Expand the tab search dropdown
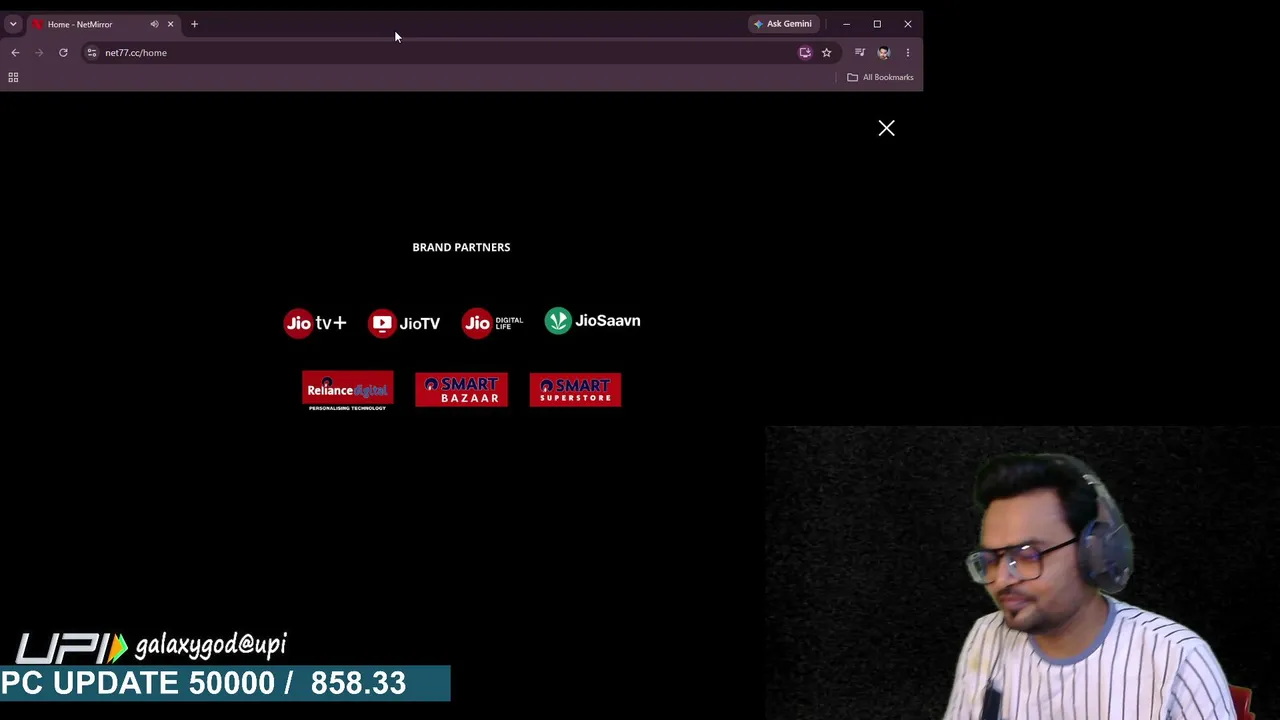The width and height of the screenshot is (1280, 720). click(x=13, y=24)
